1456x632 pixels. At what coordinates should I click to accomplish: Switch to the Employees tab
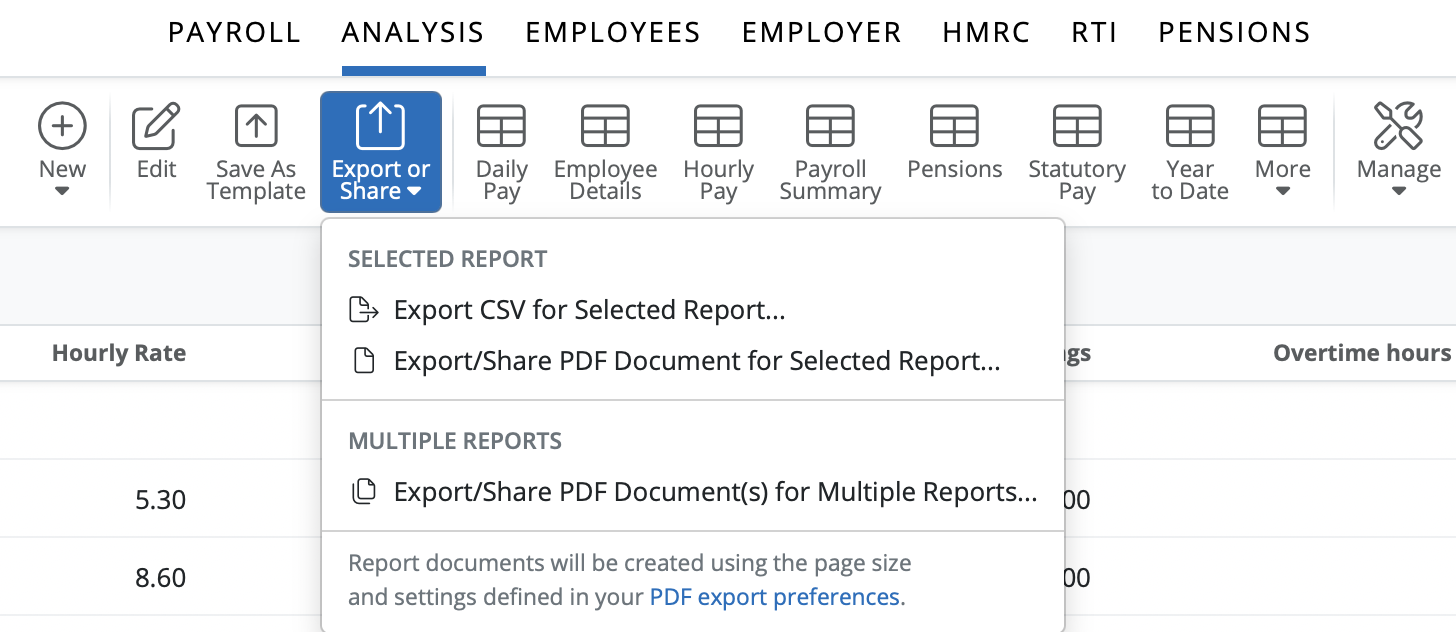[613, 33]
